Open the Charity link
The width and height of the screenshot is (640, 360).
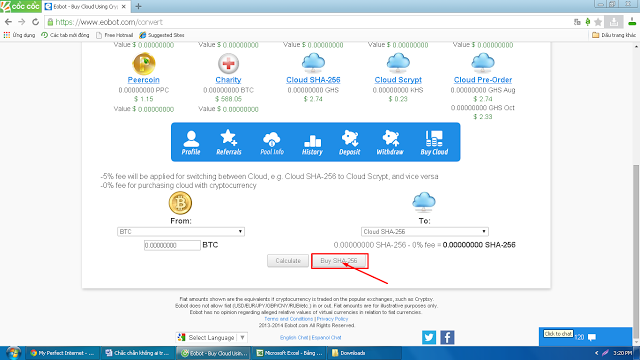tap(228, 80)
